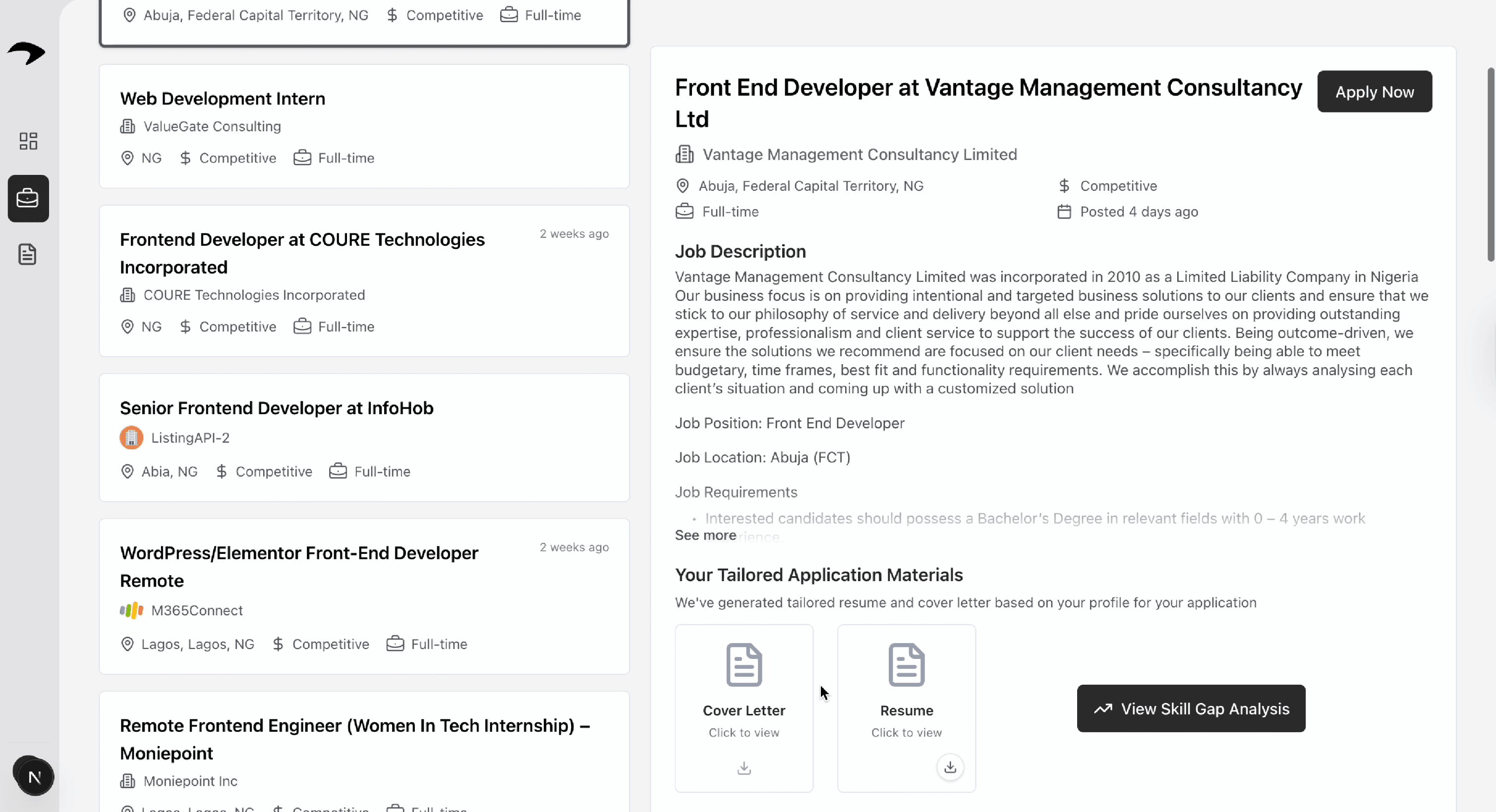Image resolution: width=1496 pixels, height=812 pixels.
Task: Open the WordPress/Elementor Front-End Developer Remote job
Action: [x=364, y=596]
